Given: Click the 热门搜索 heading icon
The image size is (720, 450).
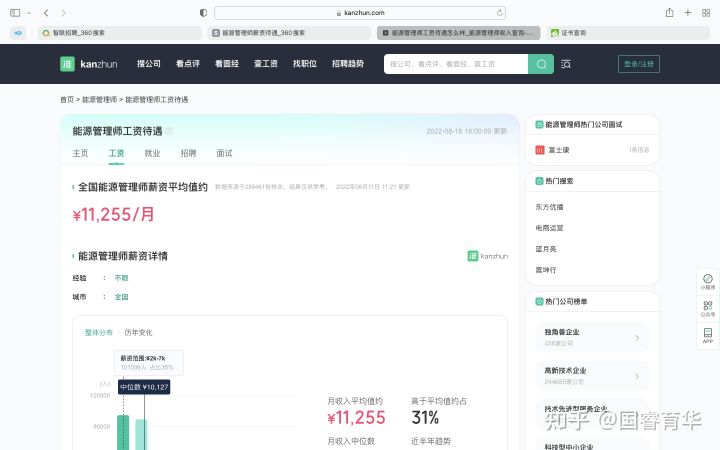Looking at the screenshot, I should tap(540, 181).
